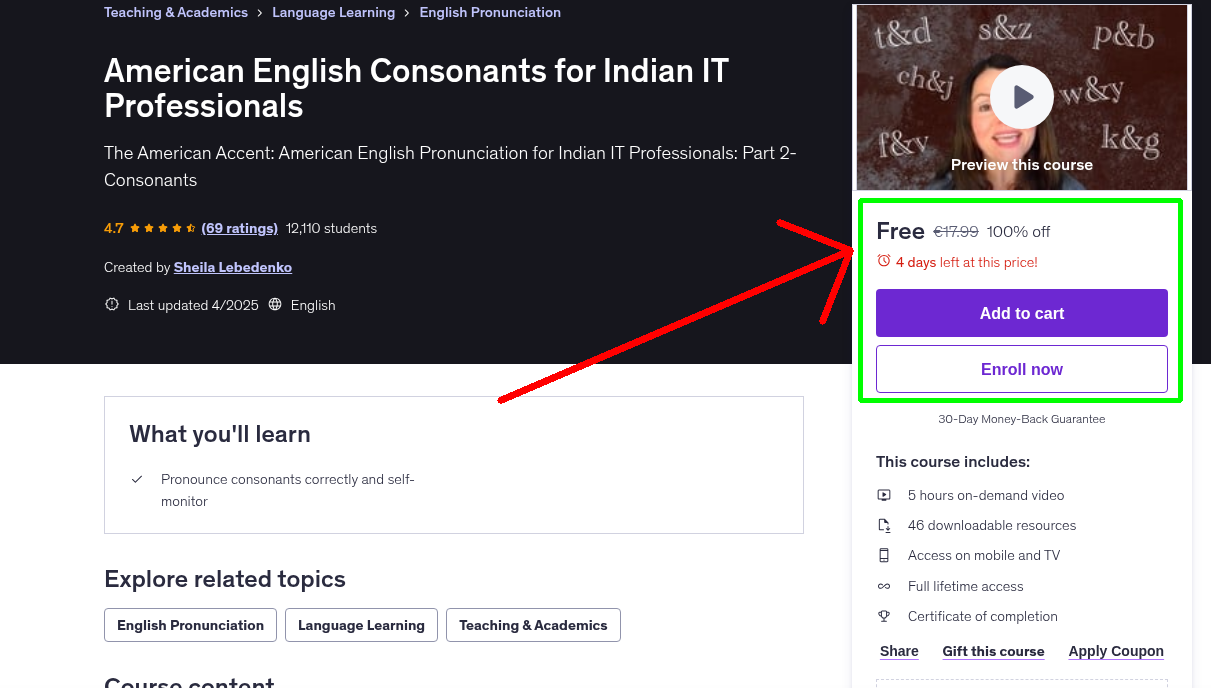Apply a coupon code
The width and height of the screenshot is (1211, 688).
click(x=1116, y=651)
